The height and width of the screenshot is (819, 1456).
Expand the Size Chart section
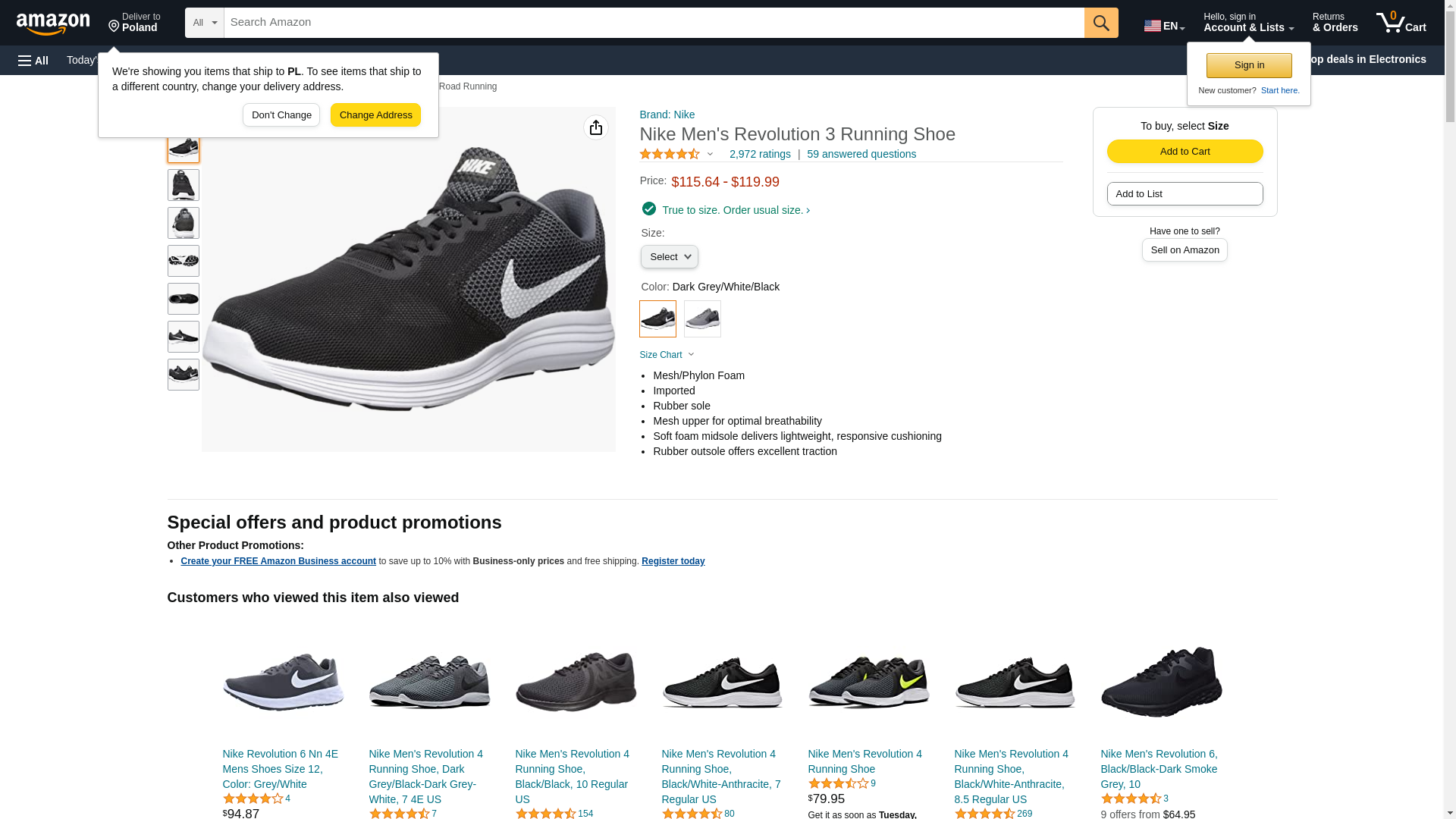tap(667, 355)
